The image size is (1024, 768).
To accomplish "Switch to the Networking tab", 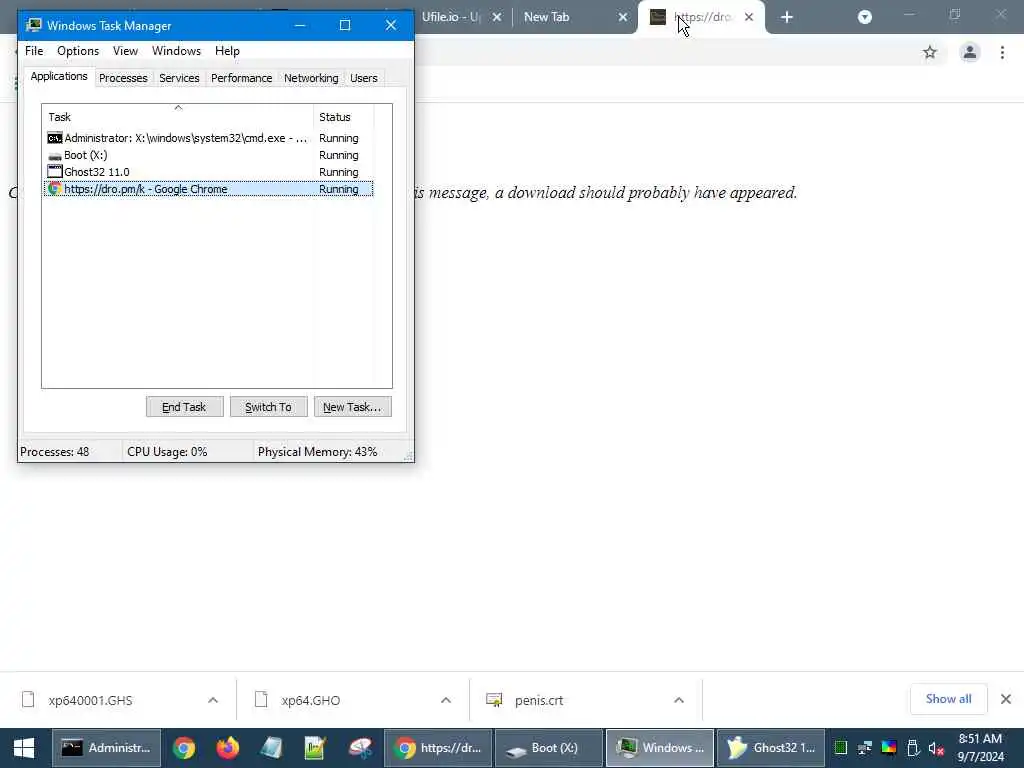I will coord(311,78).
